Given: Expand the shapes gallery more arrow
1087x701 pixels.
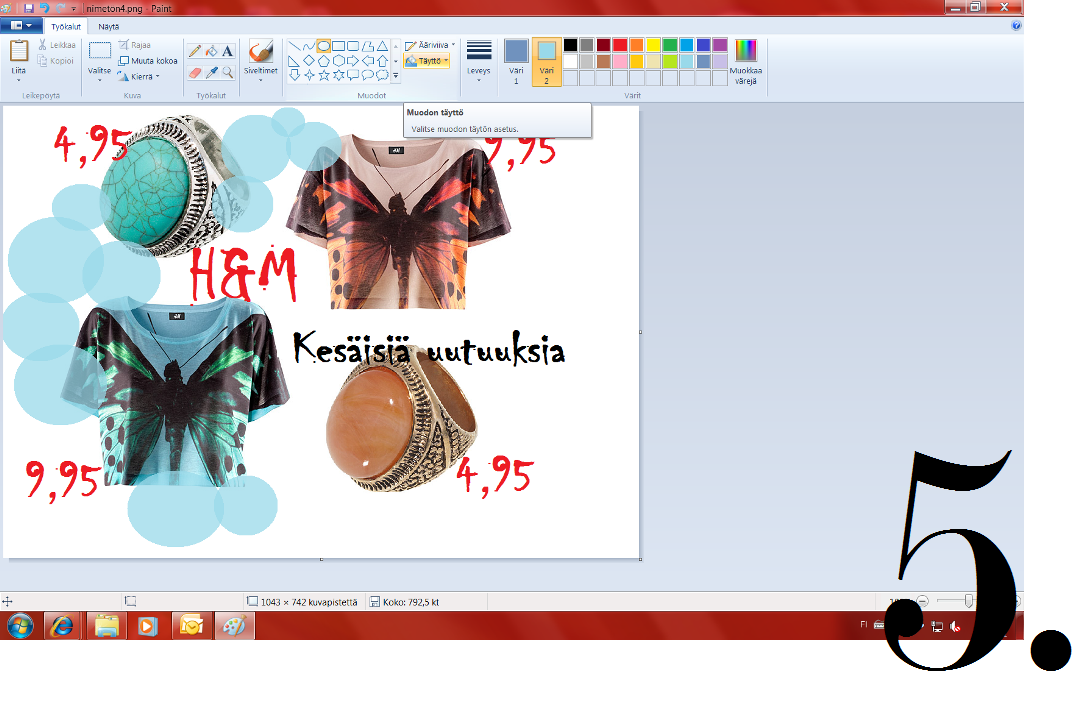Looking at the screenshot, I should [x=396, y=76].
